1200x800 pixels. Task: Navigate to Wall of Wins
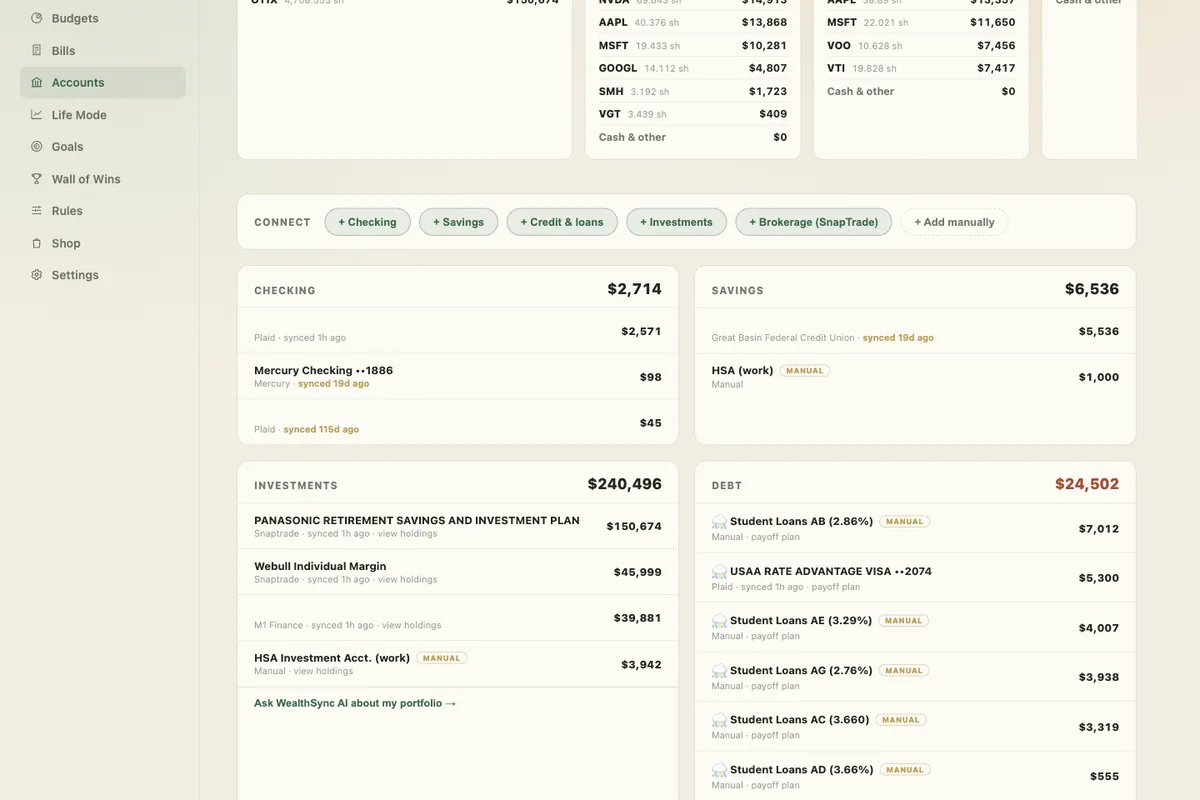coord(102,178)
